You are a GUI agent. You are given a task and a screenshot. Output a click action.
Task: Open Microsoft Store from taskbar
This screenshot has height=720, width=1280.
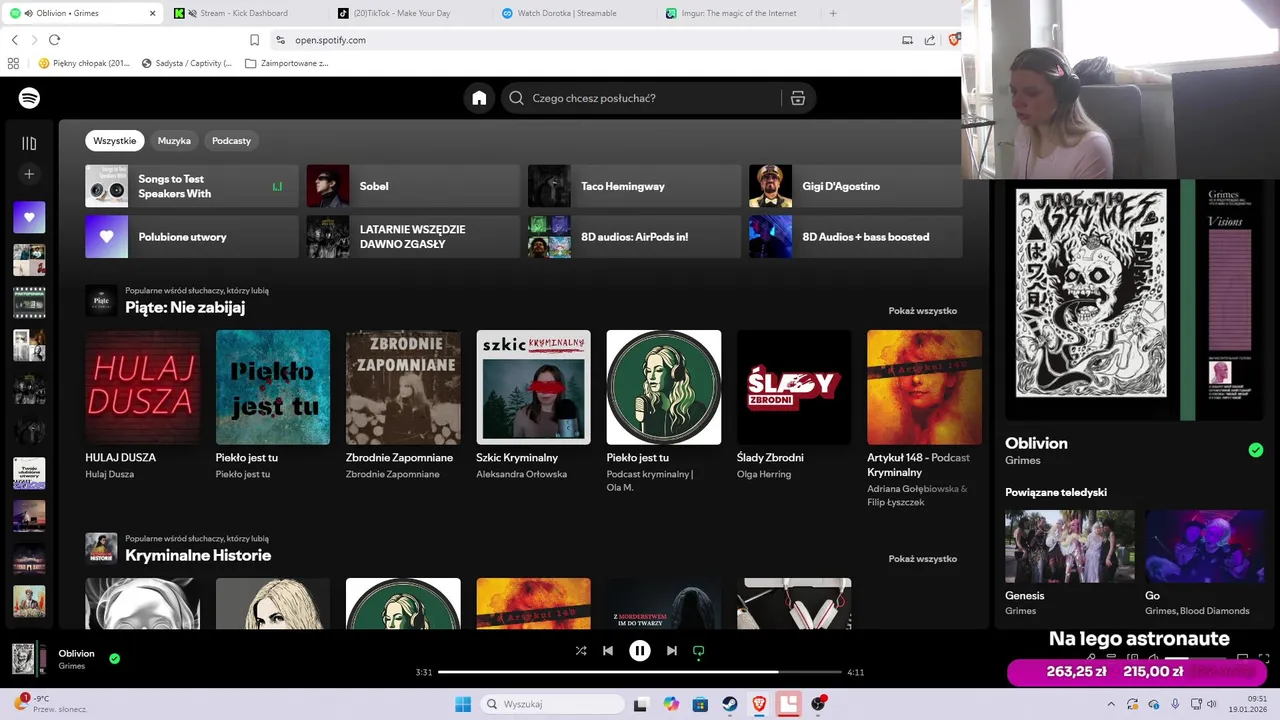pyautogui.click(x=700, y=704)
